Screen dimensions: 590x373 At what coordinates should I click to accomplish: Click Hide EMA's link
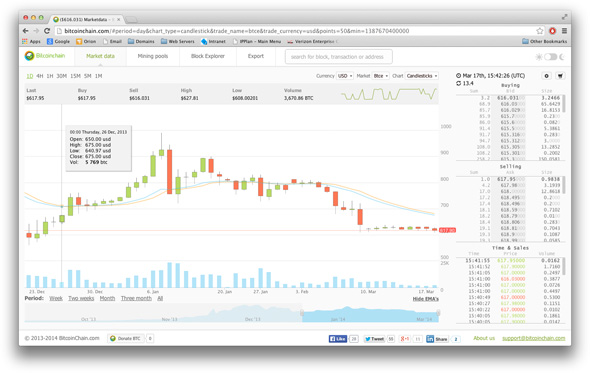pos(426,299)
